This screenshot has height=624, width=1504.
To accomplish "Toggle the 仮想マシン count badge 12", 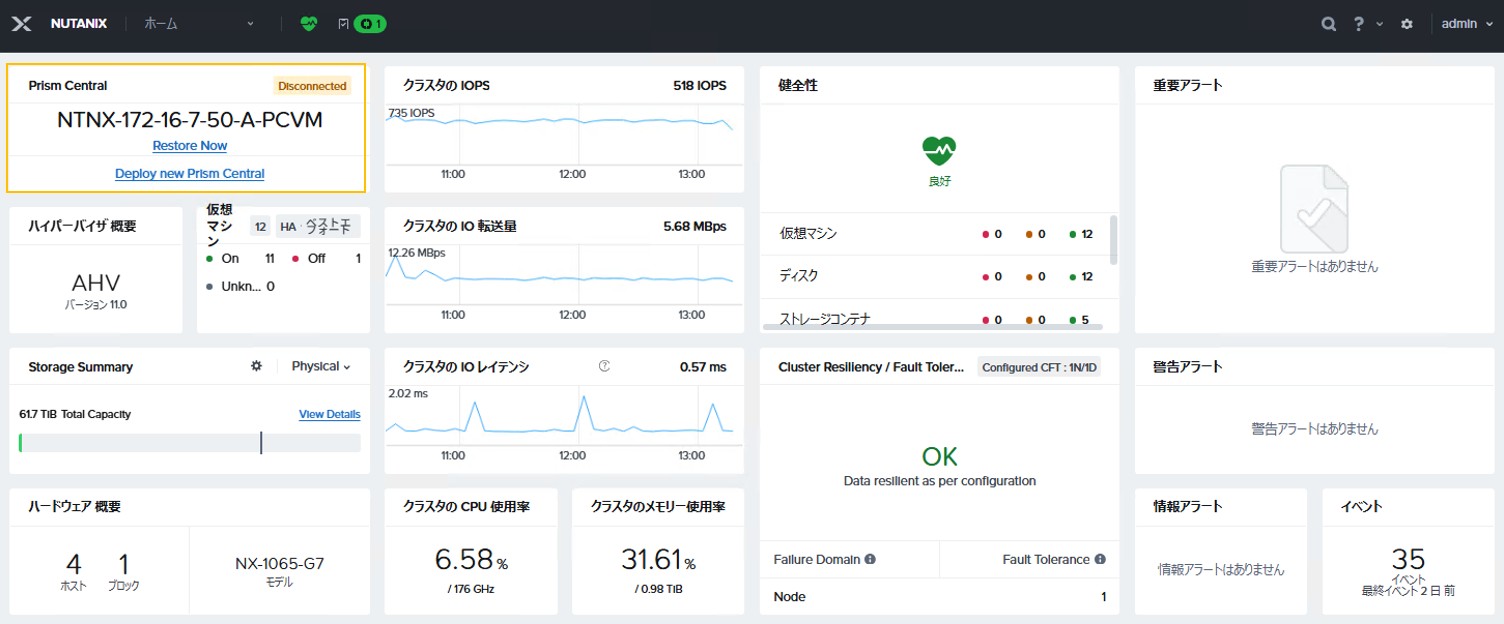I will [x=260, y=226].
